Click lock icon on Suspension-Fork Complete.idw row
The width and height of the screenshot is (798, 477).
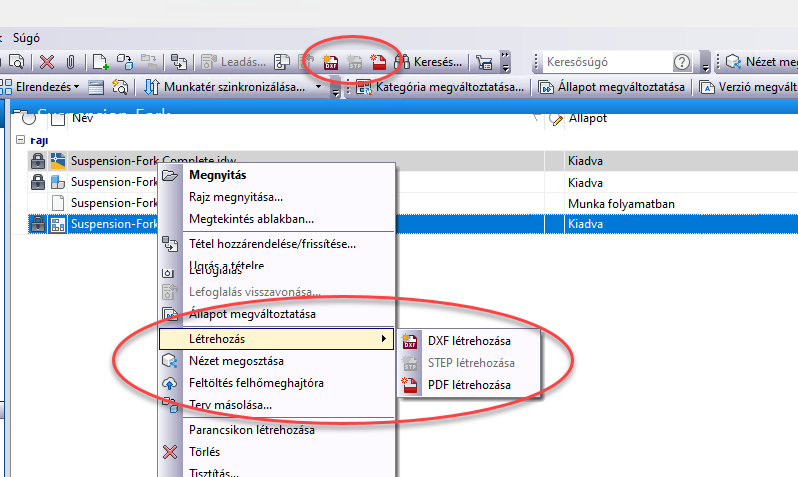(x=38, y=161)
